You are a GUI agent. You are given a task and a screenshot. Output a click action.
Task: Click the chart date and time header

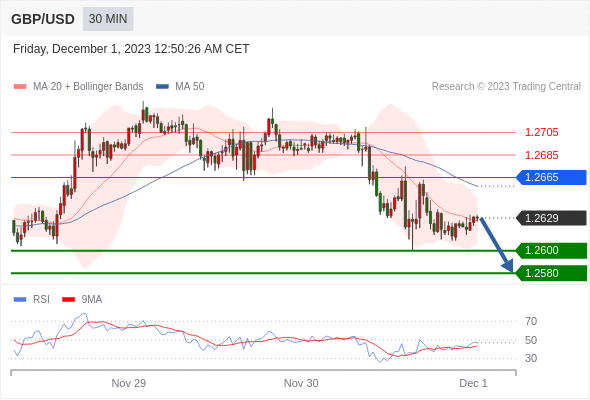coord(131,49)
